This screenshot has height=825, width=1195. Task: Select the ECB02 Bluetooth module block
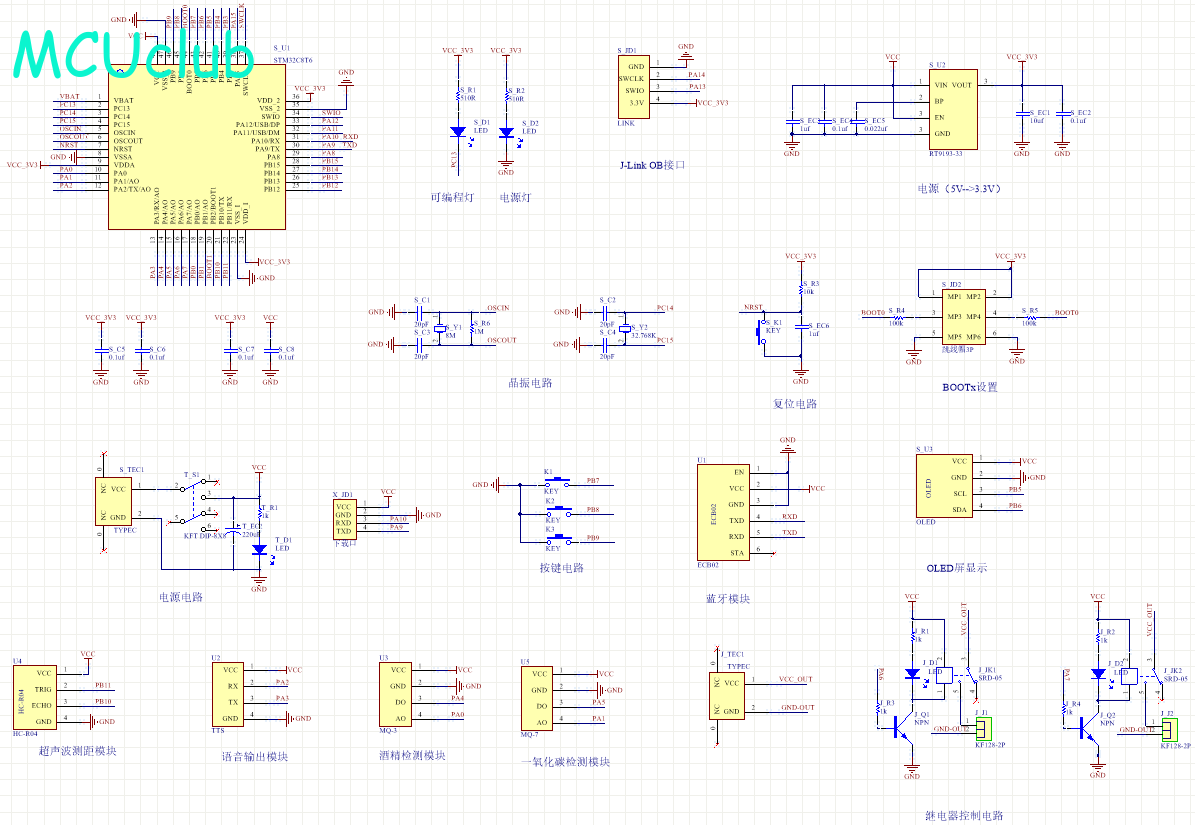pos(723,512)
